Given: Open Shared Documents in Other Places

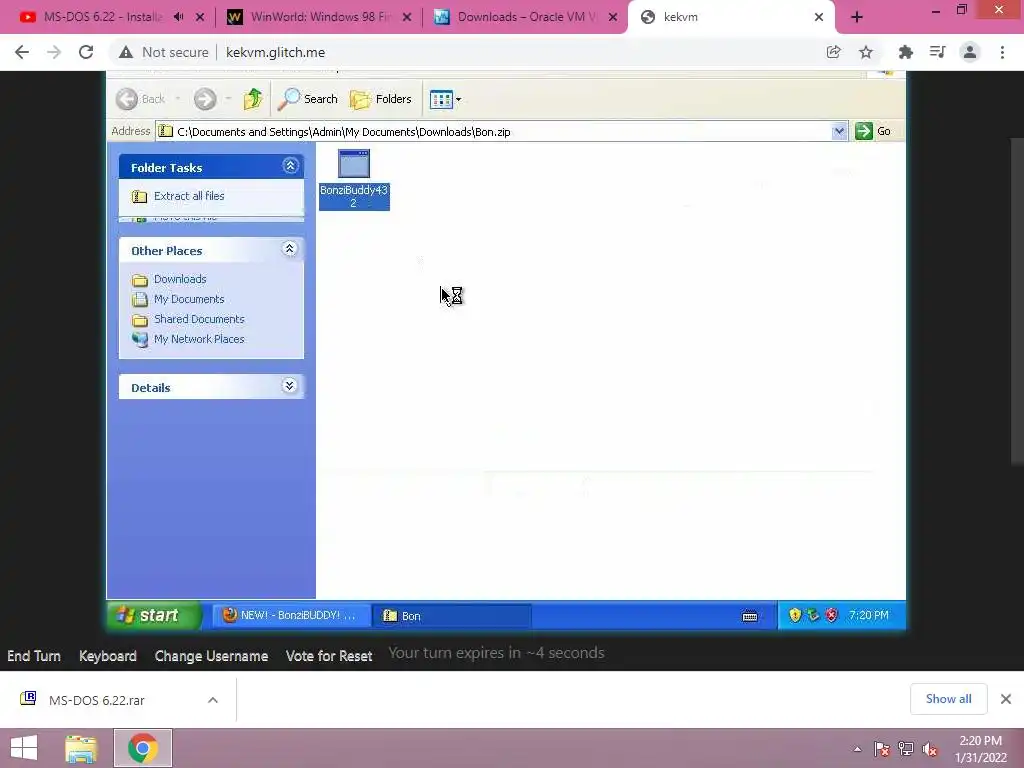Looking at the screenshot, I should (x=199, y=319).
